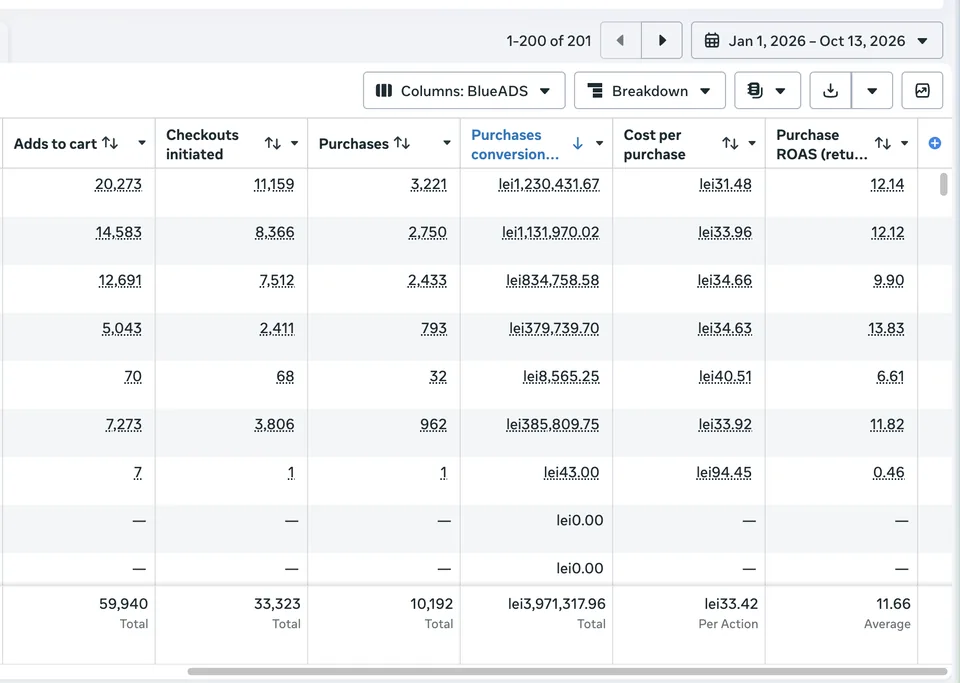Open Checkouts initiated column menu

pos(294,143)
